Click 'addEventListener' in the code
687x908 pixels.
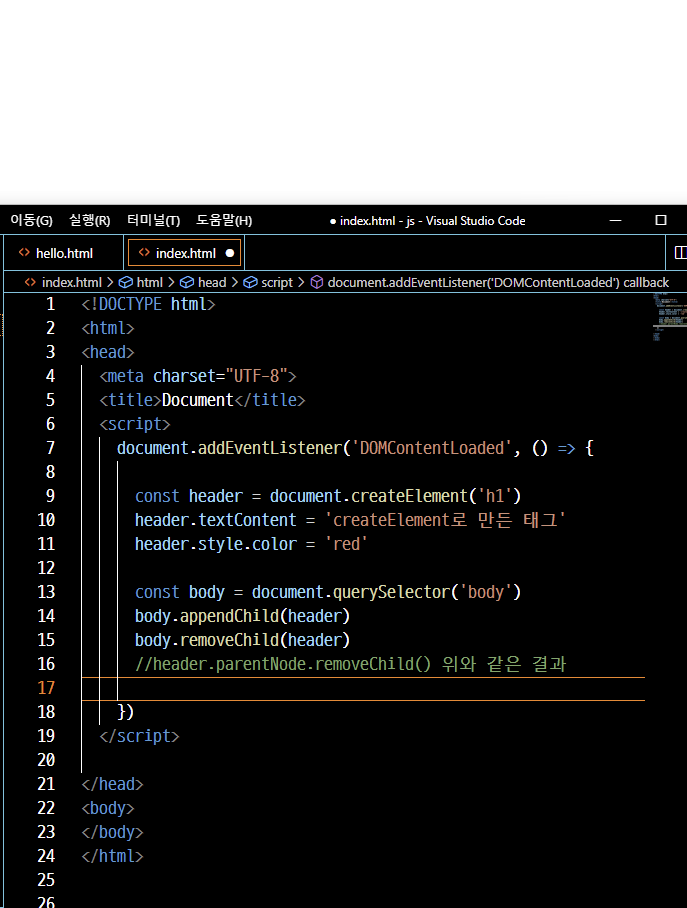click(270, 448)
